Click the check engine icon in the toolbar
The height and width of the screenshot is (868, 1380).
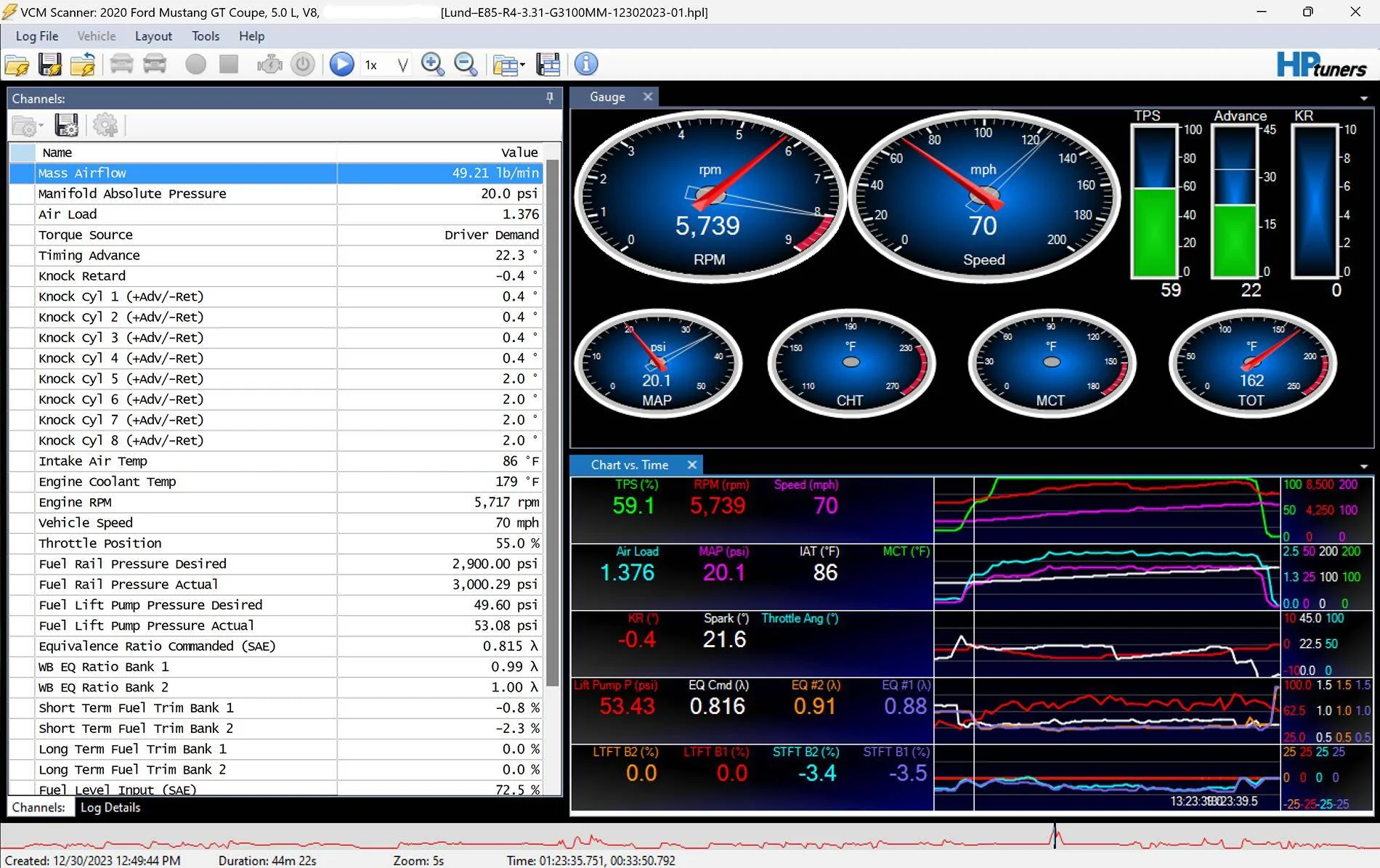(x=269, y=65)
